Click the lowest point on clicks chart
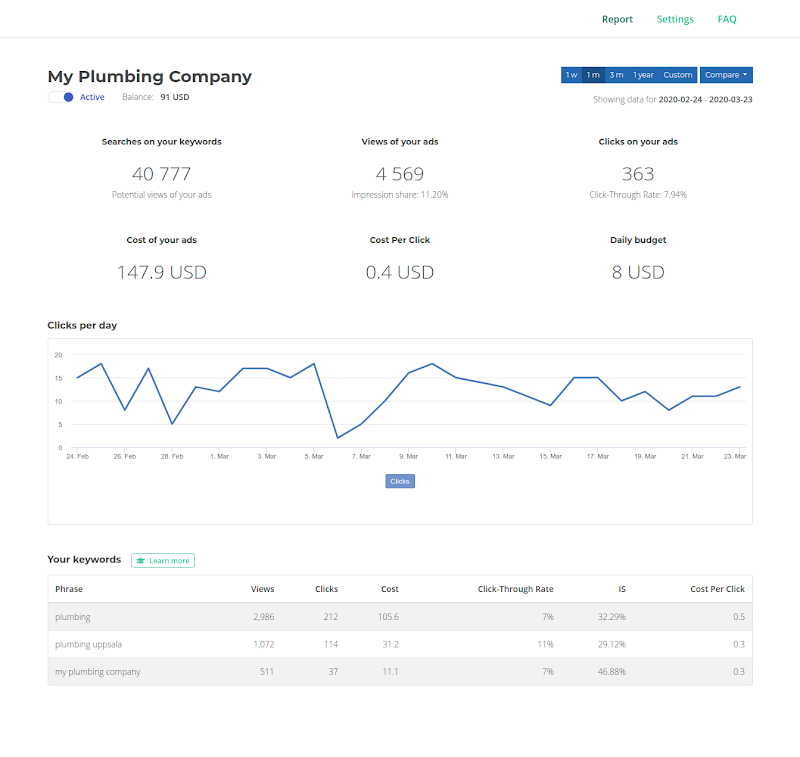The height and width of the screenshot is (757, 800). click(338, 437)
